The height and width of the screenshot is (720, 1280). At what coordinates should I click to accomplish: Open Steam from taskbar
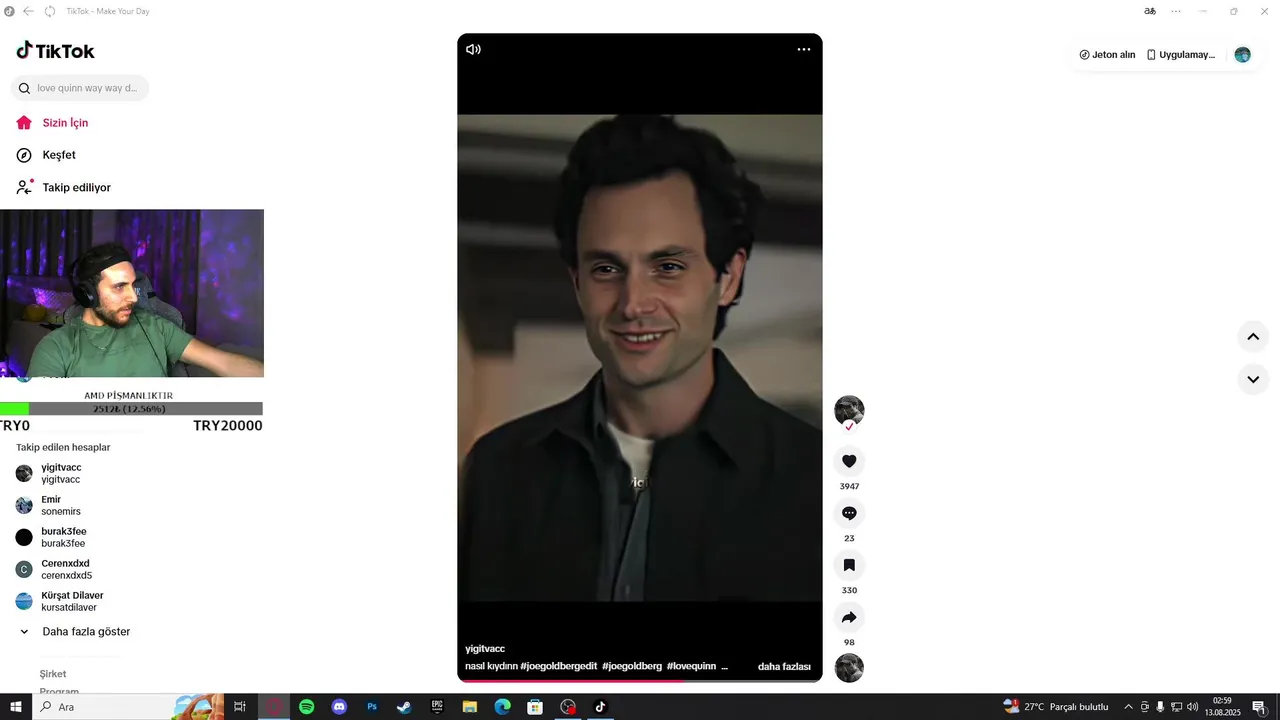coord(404,707)
